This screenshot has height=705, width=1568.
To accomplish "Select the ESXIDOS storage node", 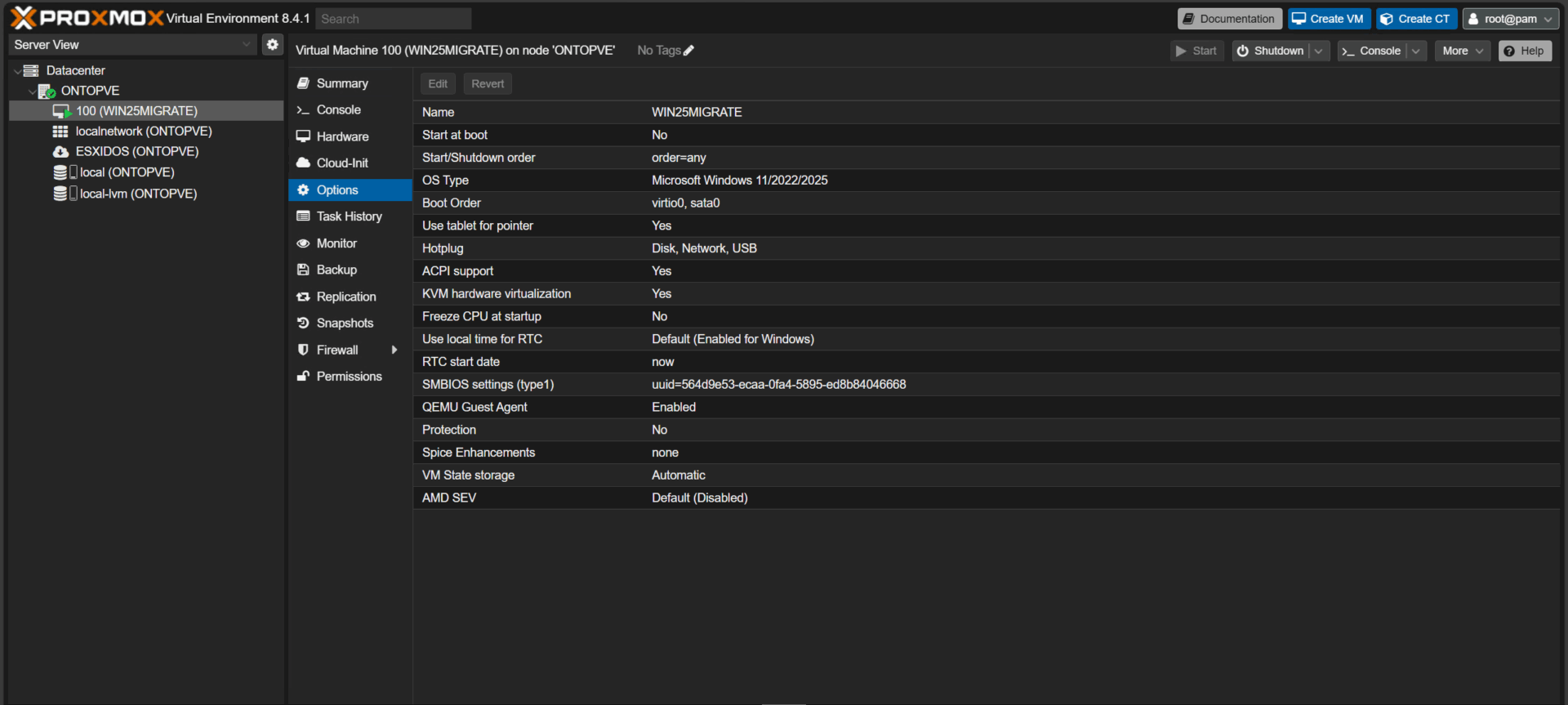I will [x=136, y=152].
